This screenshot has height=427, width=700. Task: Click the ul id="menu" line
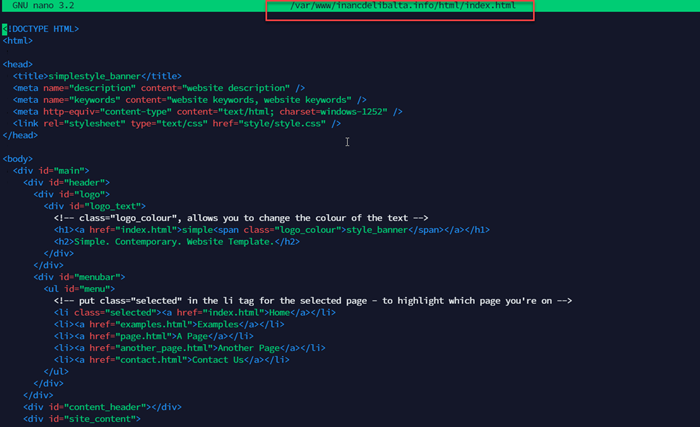pyautogui.click(x=80, y=289)
